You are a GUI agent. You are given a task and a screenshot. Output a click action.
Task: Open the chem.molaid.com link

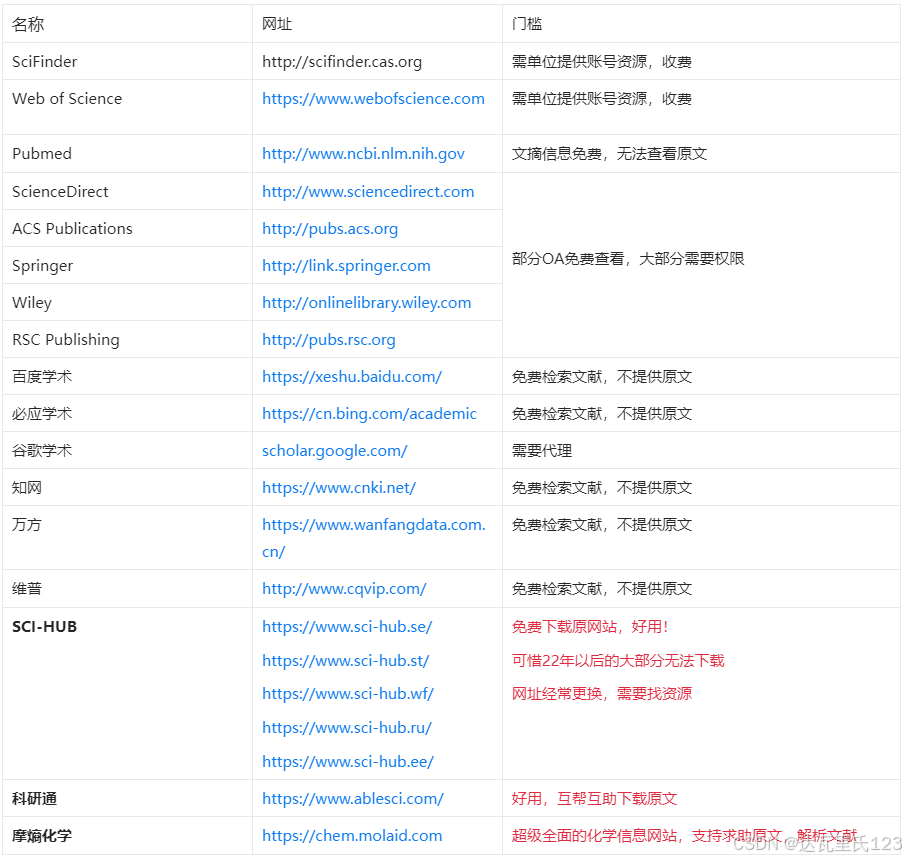[x=352, y=835]
